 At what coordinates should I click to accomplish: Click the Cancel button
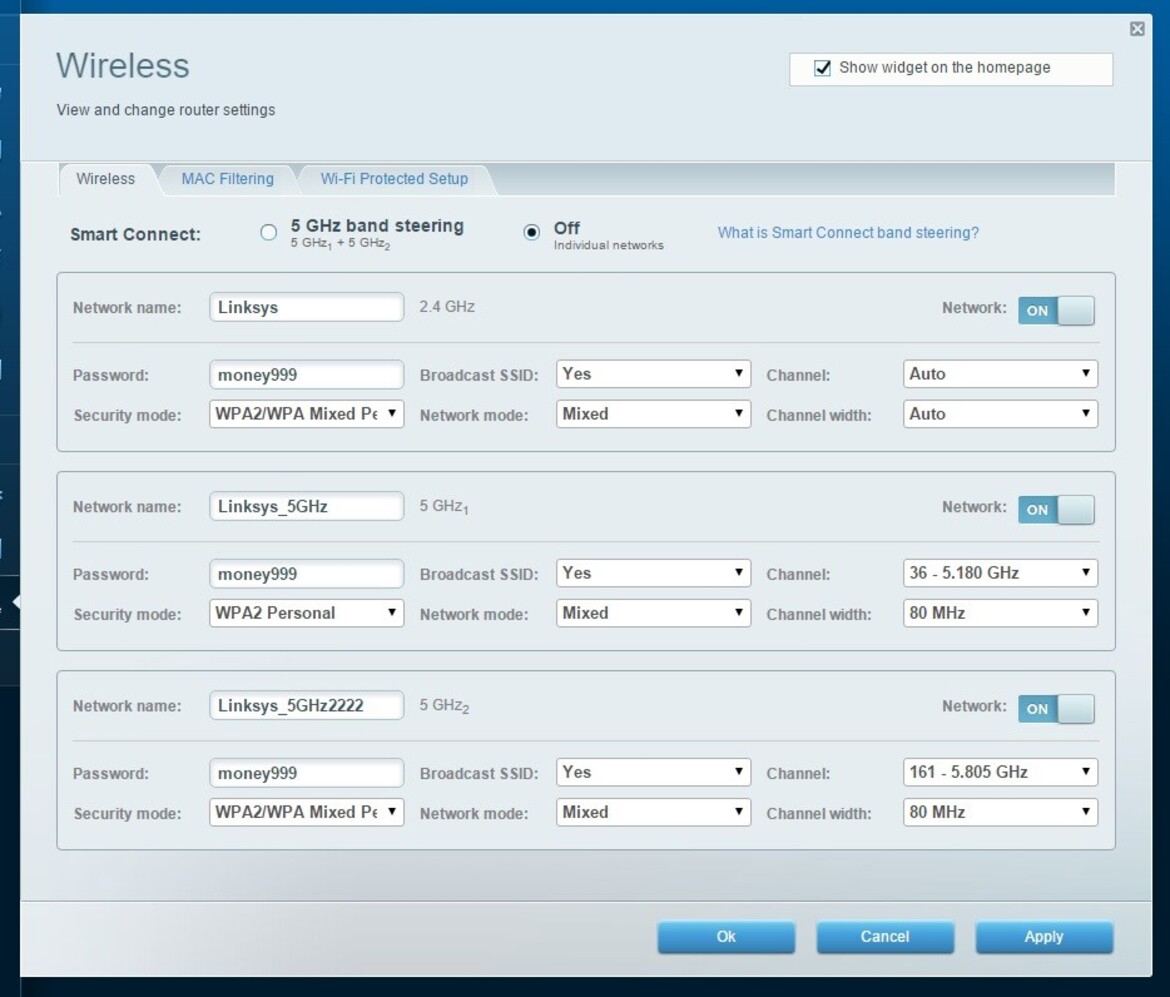[x=885, y=937]
